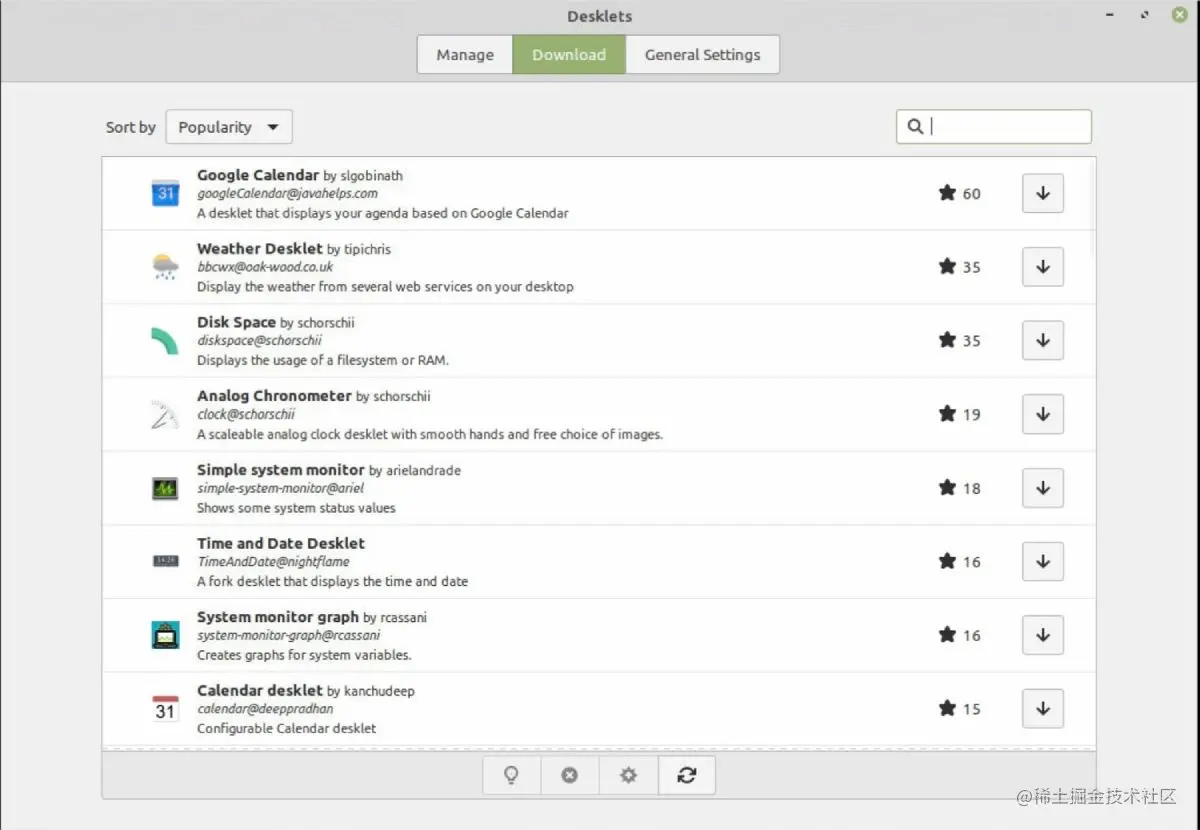Click the Analog Chronometer clock icon
The width and height of the screenshot is (1200, 830).
click(x=165, y=414)
